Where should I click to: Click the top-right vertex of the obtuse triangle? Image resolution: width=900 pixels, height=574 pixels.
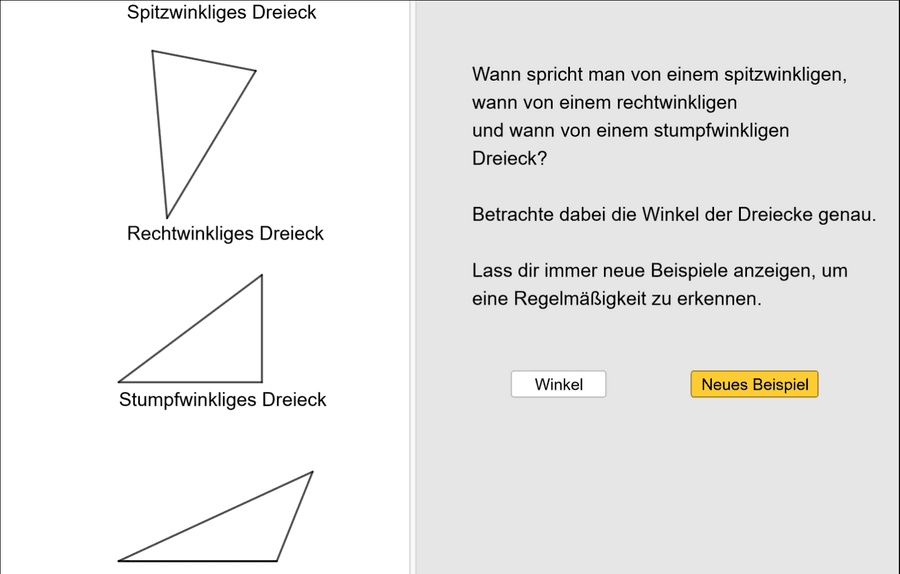(x=312, y=472)
